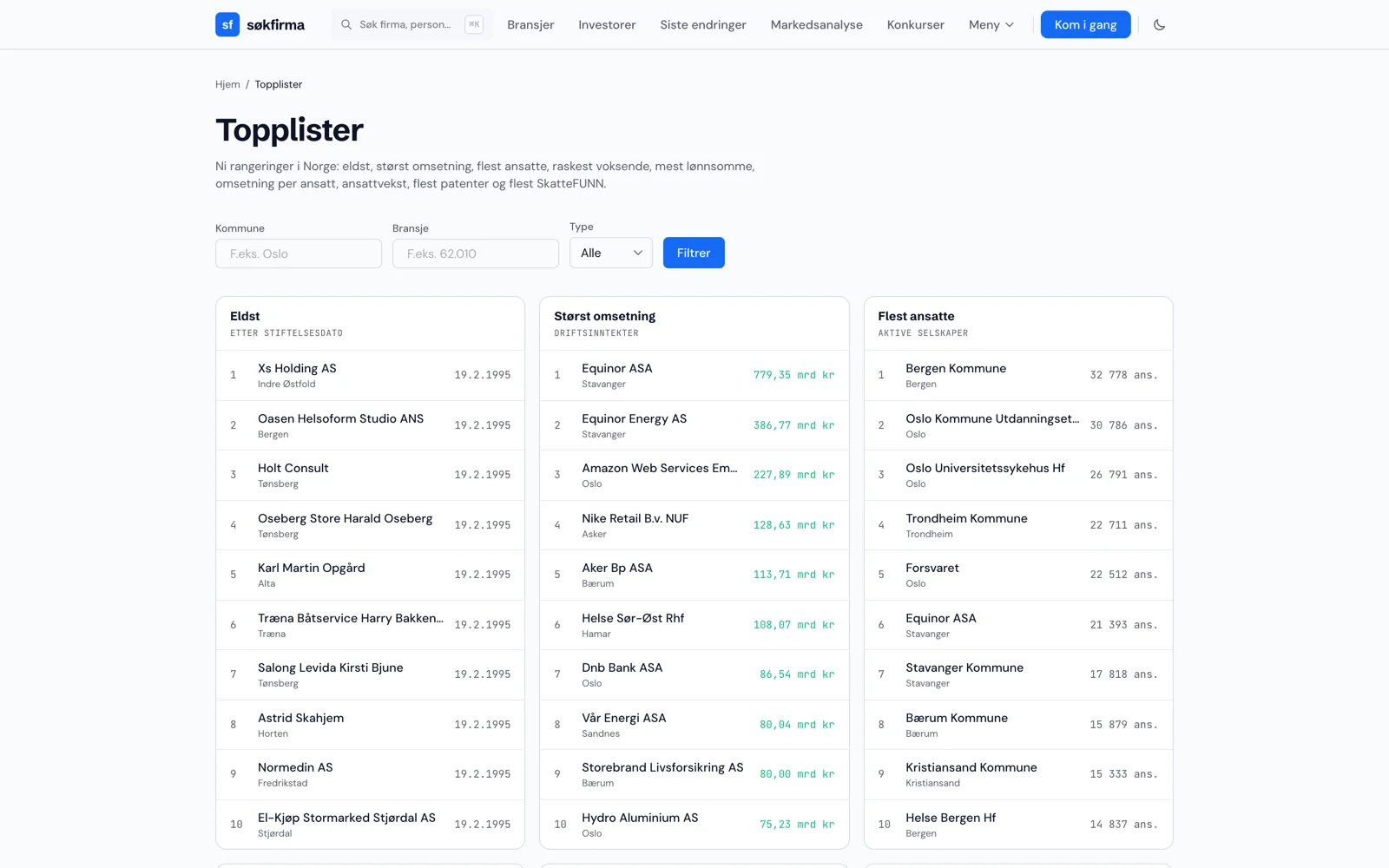Click the Bransje input field

476,253
